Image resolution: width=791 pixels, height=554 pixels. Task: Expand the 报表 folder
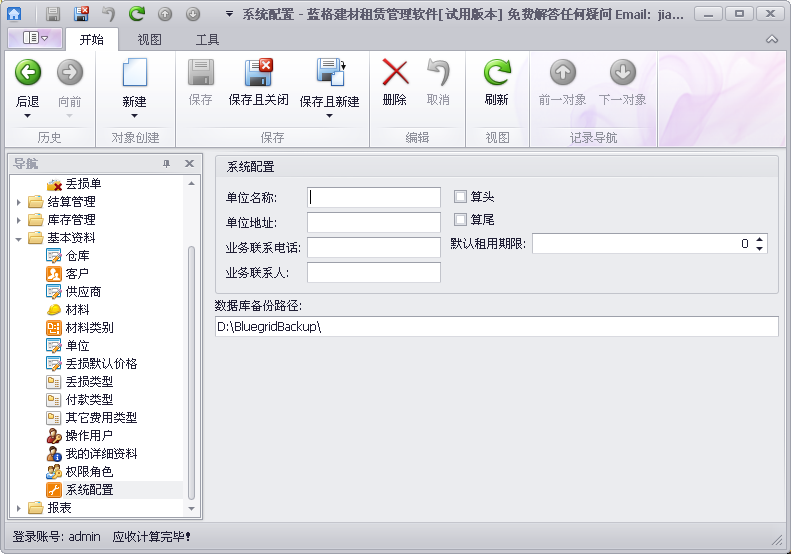(18, 508)
